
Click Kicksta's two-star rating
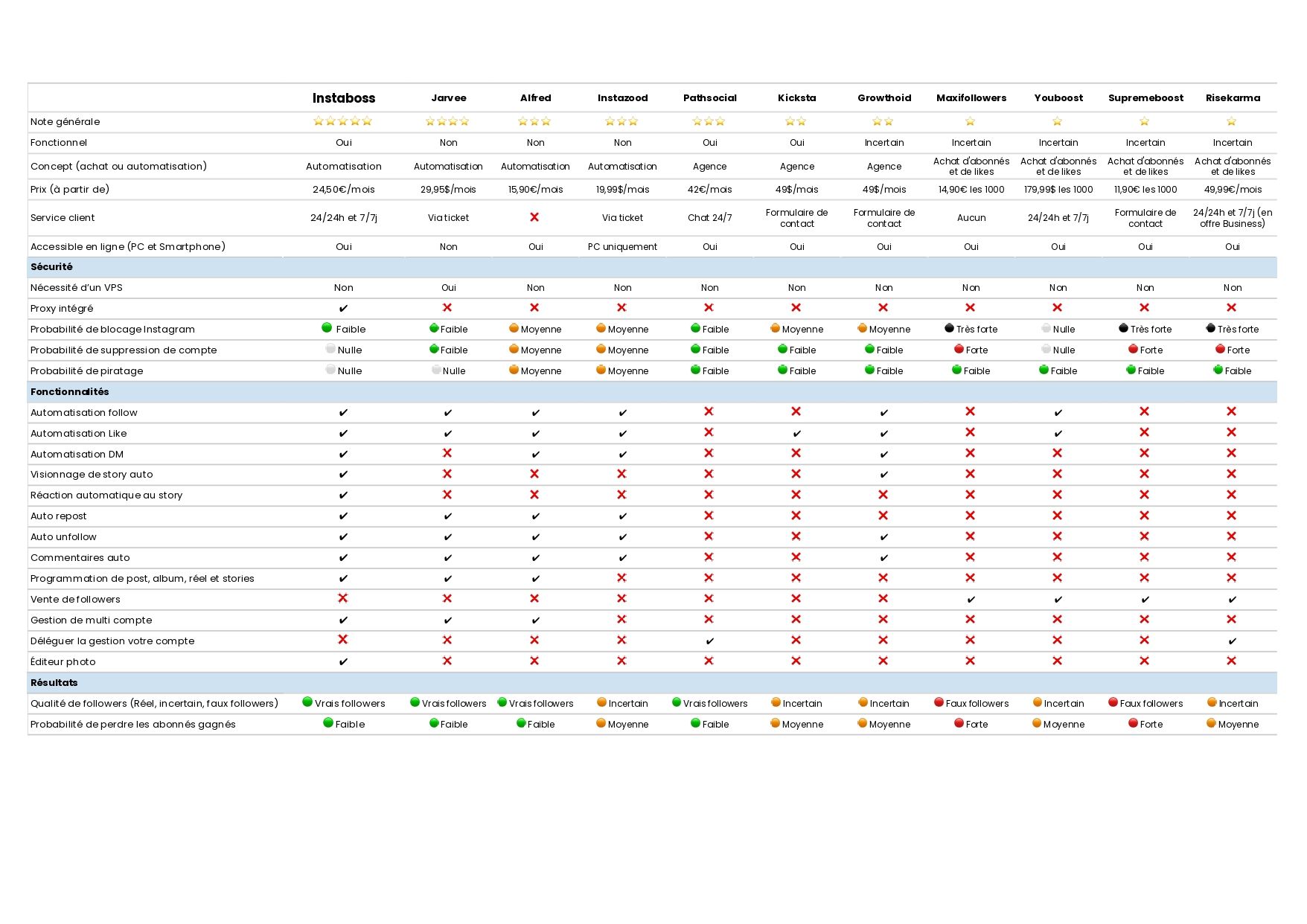click(796, 121)
